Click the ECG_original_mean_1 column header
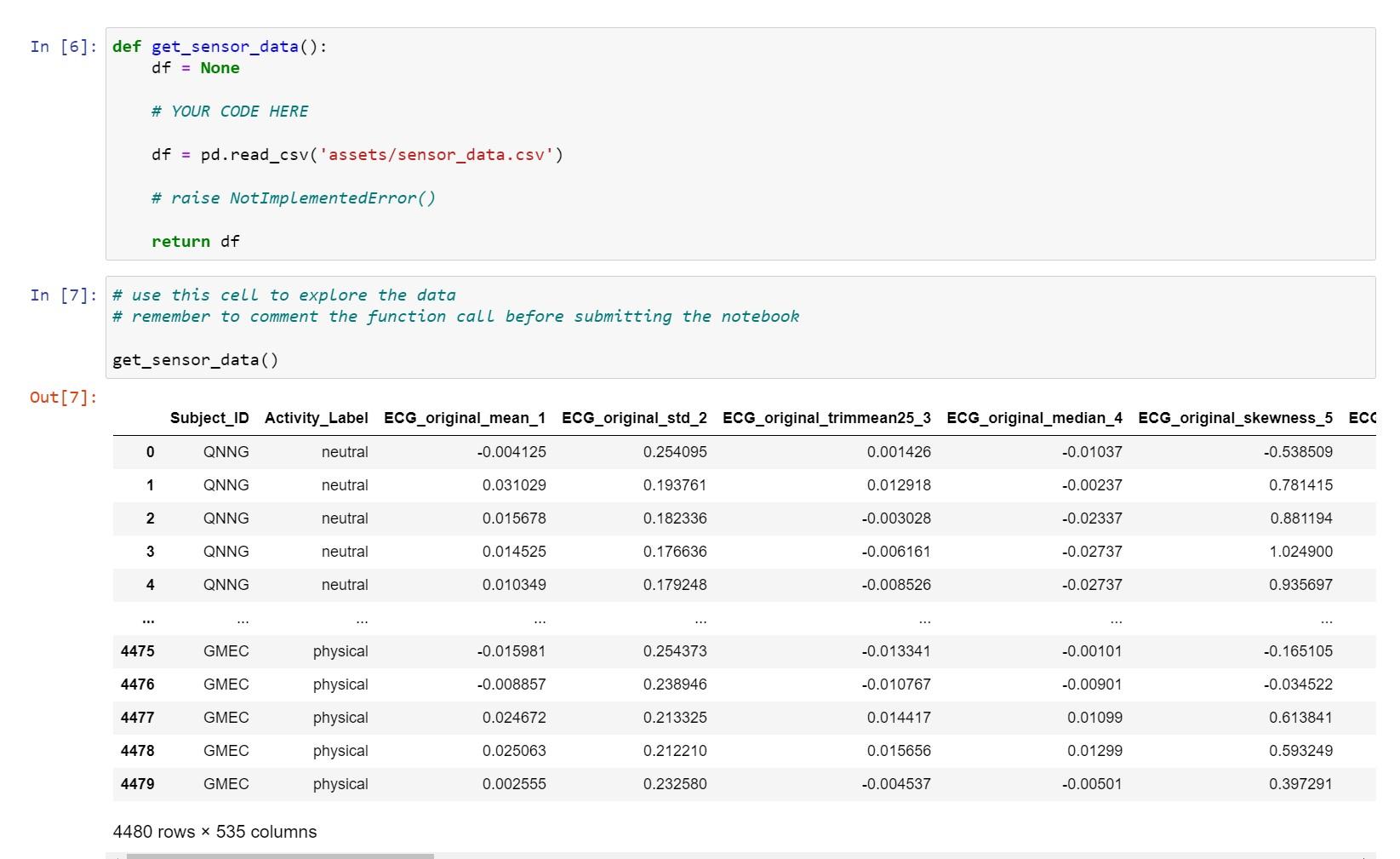This screenshot has width=1400, height=859. (463, 418)
